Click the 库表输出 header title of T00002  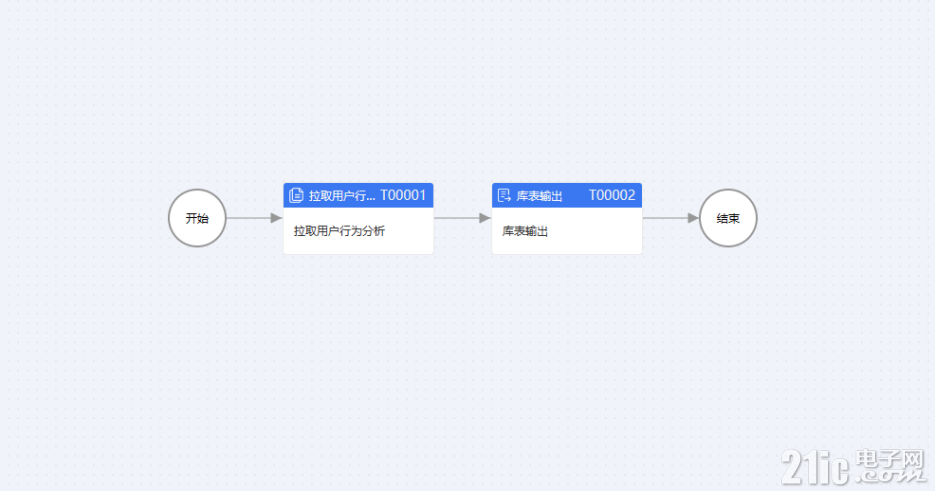coord(539,196)
